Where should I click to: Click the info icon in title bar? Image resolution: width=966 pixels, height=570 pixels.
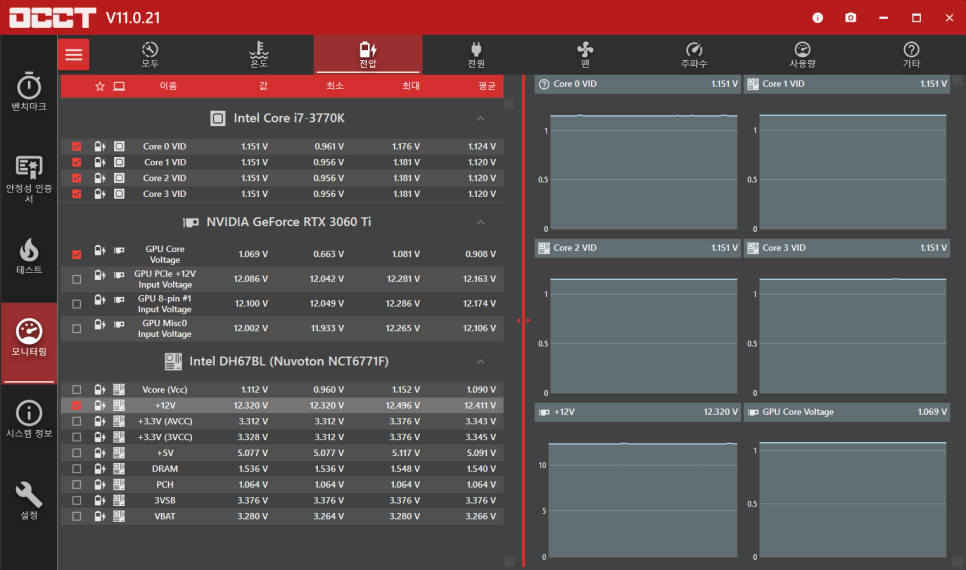818,18
